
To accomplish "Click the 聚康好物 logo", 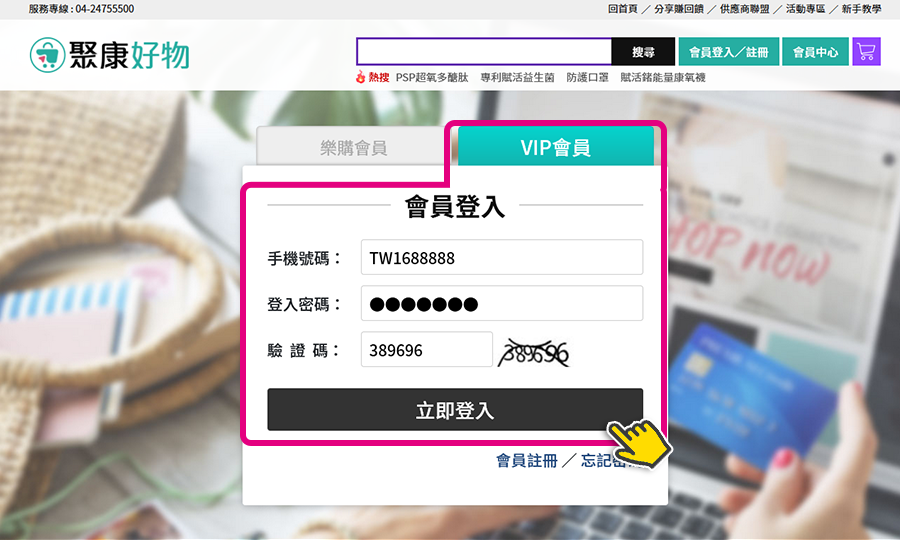I will (x=110, y=55).
